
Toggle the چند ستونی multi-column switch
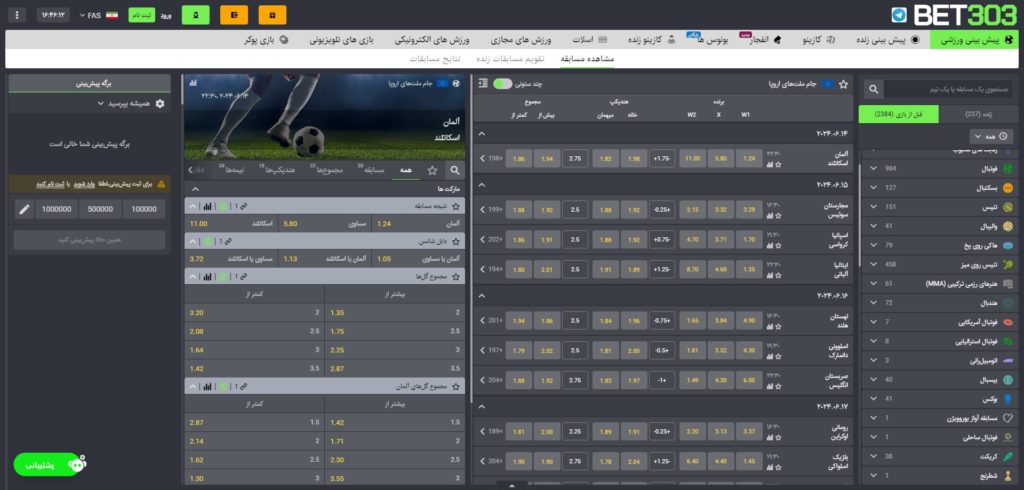tap(503, 85)
